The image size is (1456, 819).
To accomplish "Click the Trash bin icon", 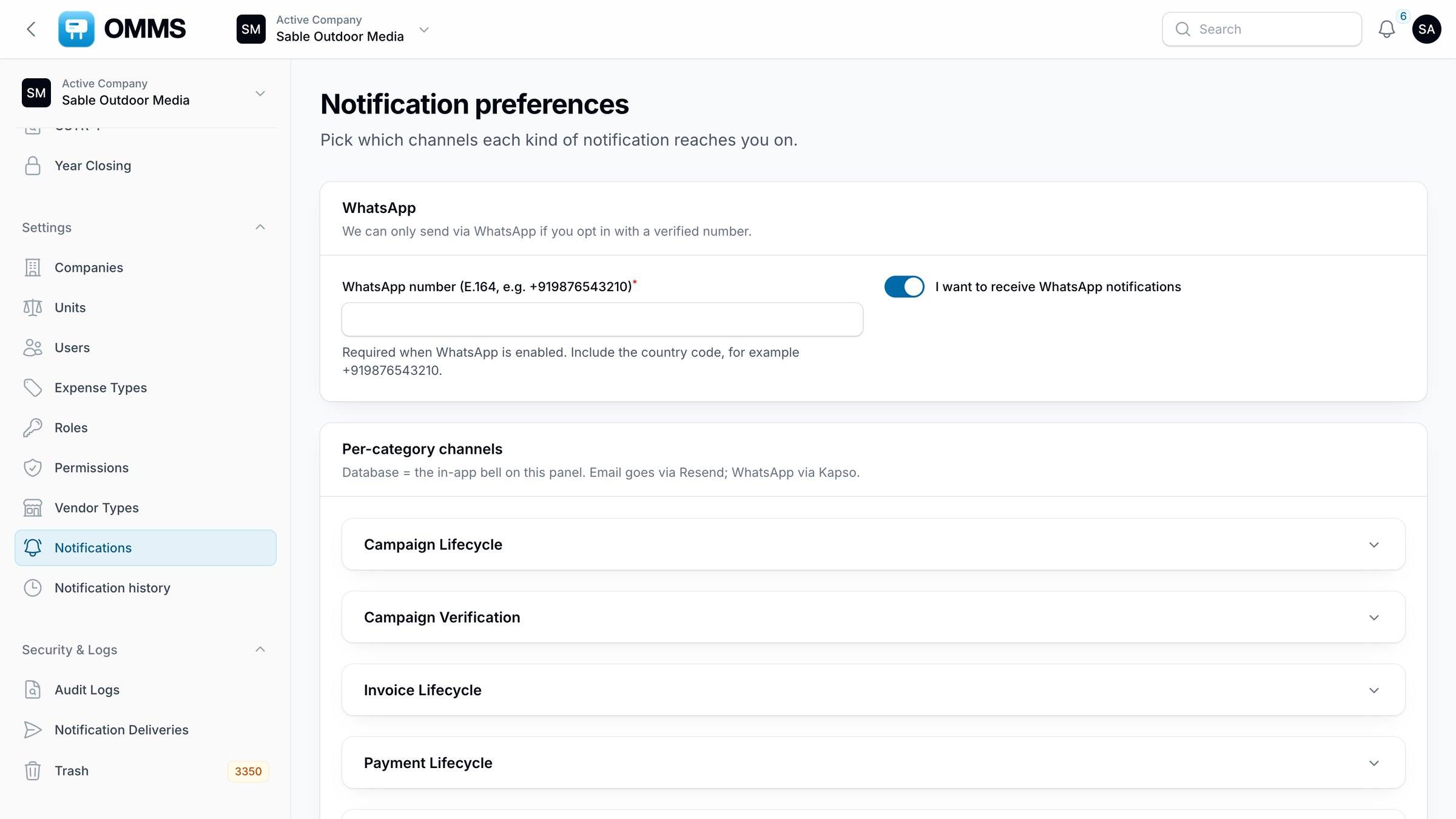I will coord(33,771).
